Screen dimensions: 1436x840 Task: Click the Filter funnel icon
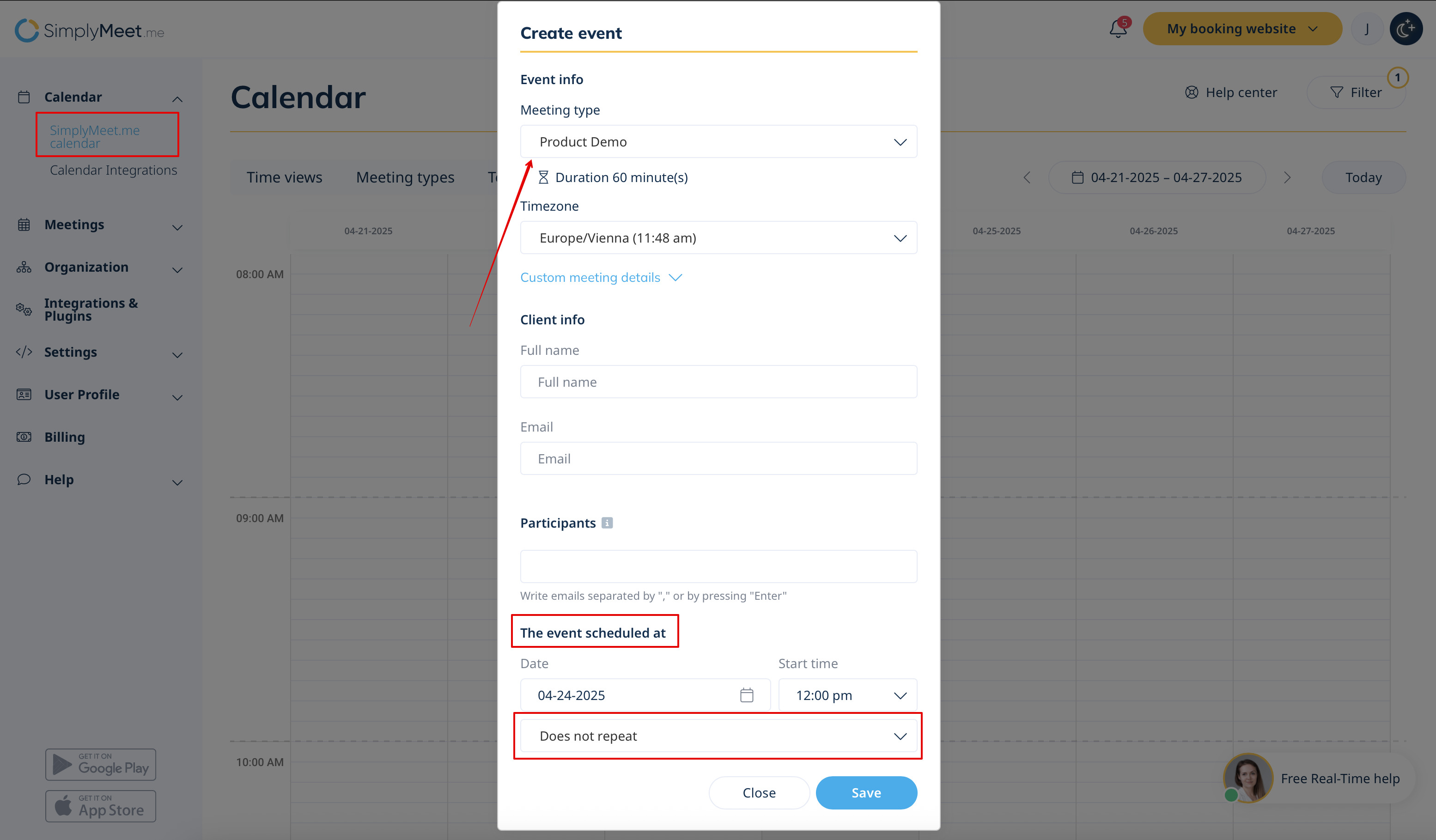point(1336,92)
